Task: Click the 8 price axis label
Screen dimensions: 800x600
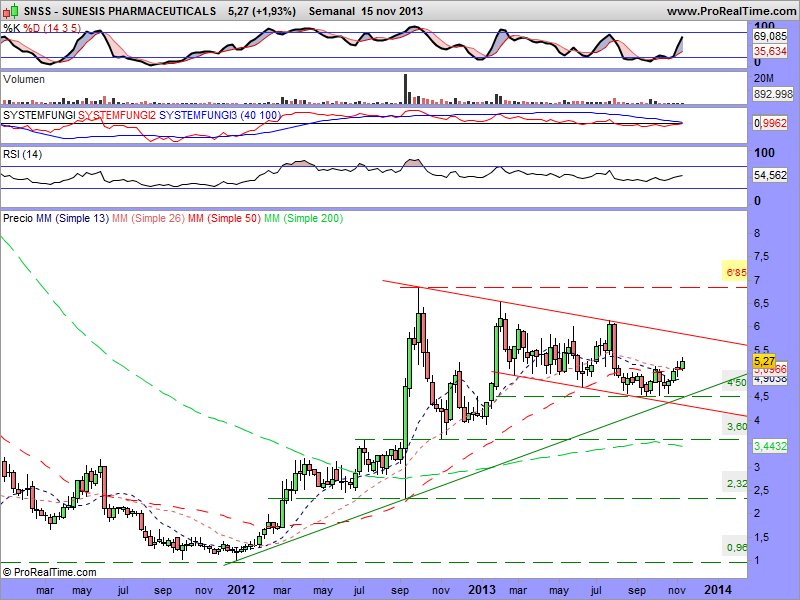Action: pos(757,233)
